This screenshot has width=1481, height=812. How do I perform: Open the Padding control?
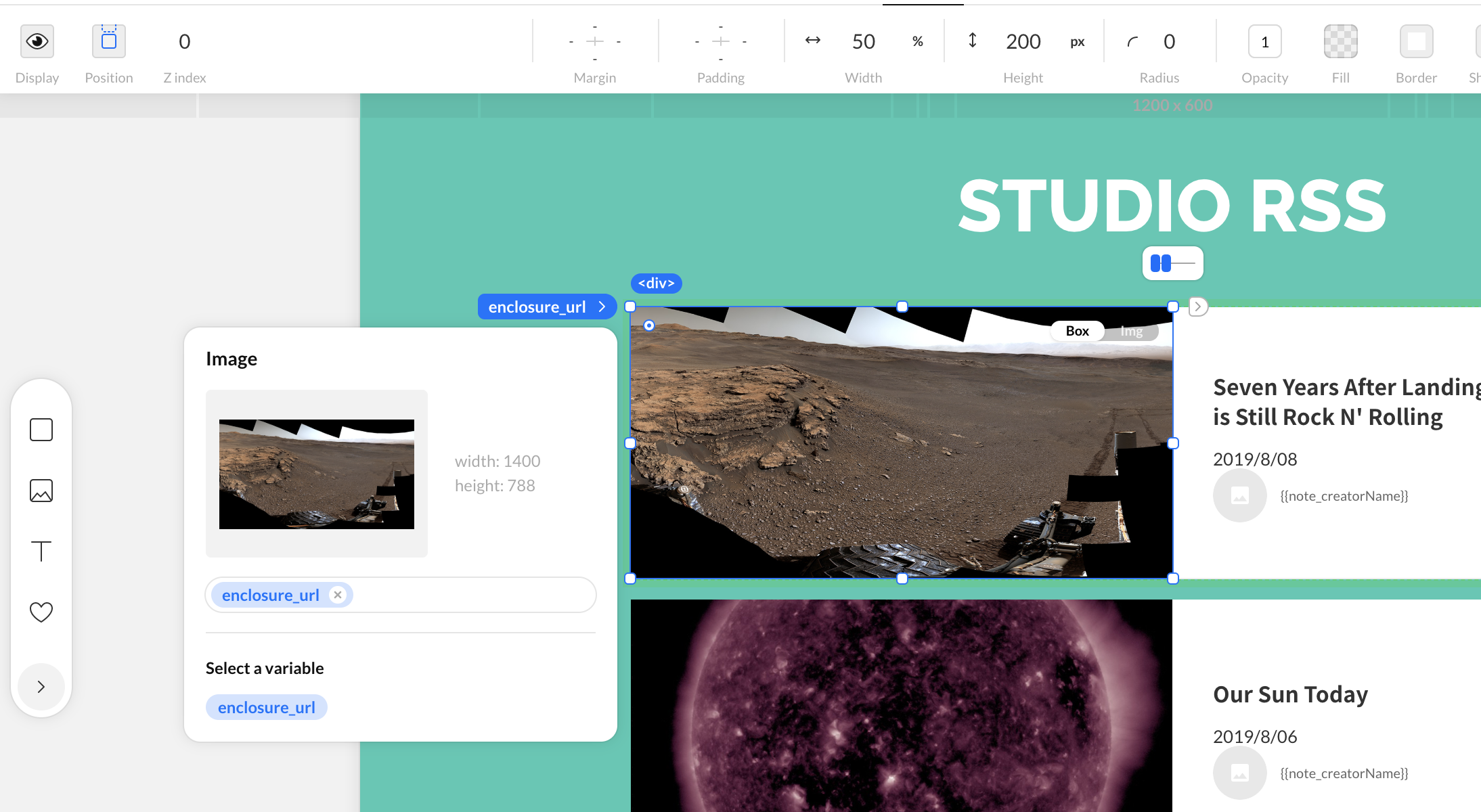pos(721,42)
